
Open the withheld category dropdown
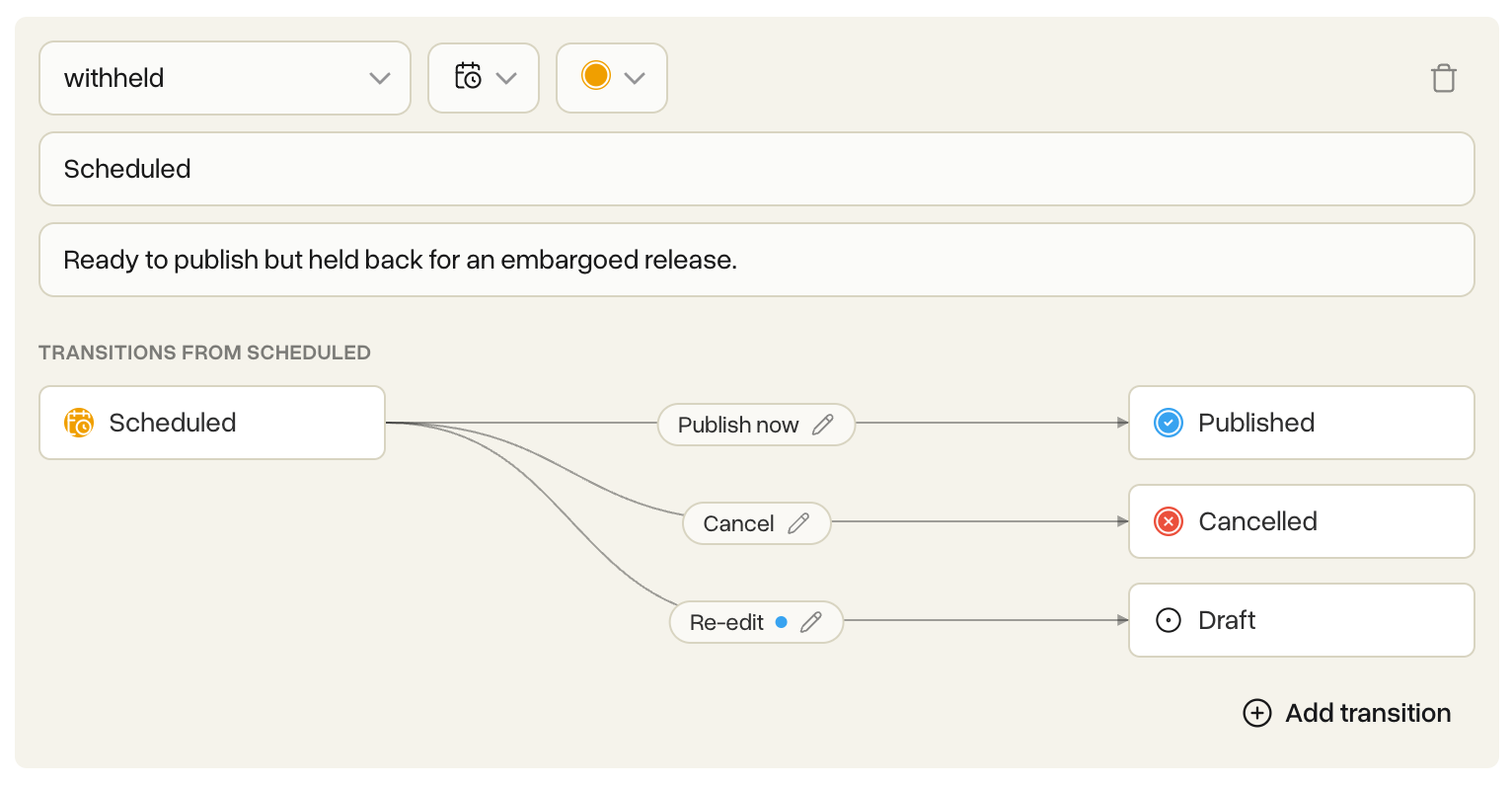(x=225, y=78)
